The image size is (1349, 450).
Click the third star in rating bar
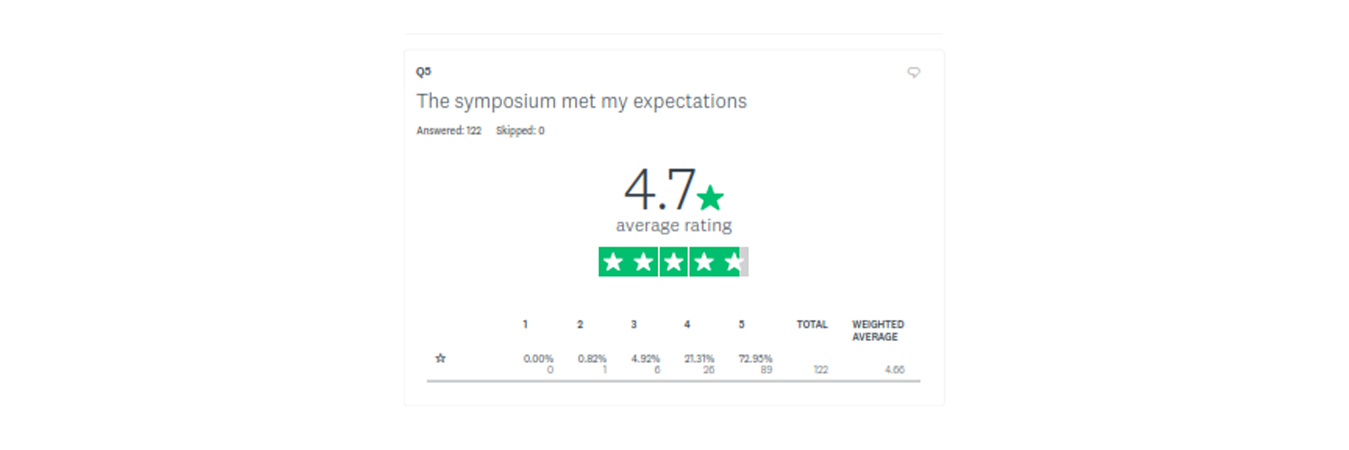click(x=673, y=262)
